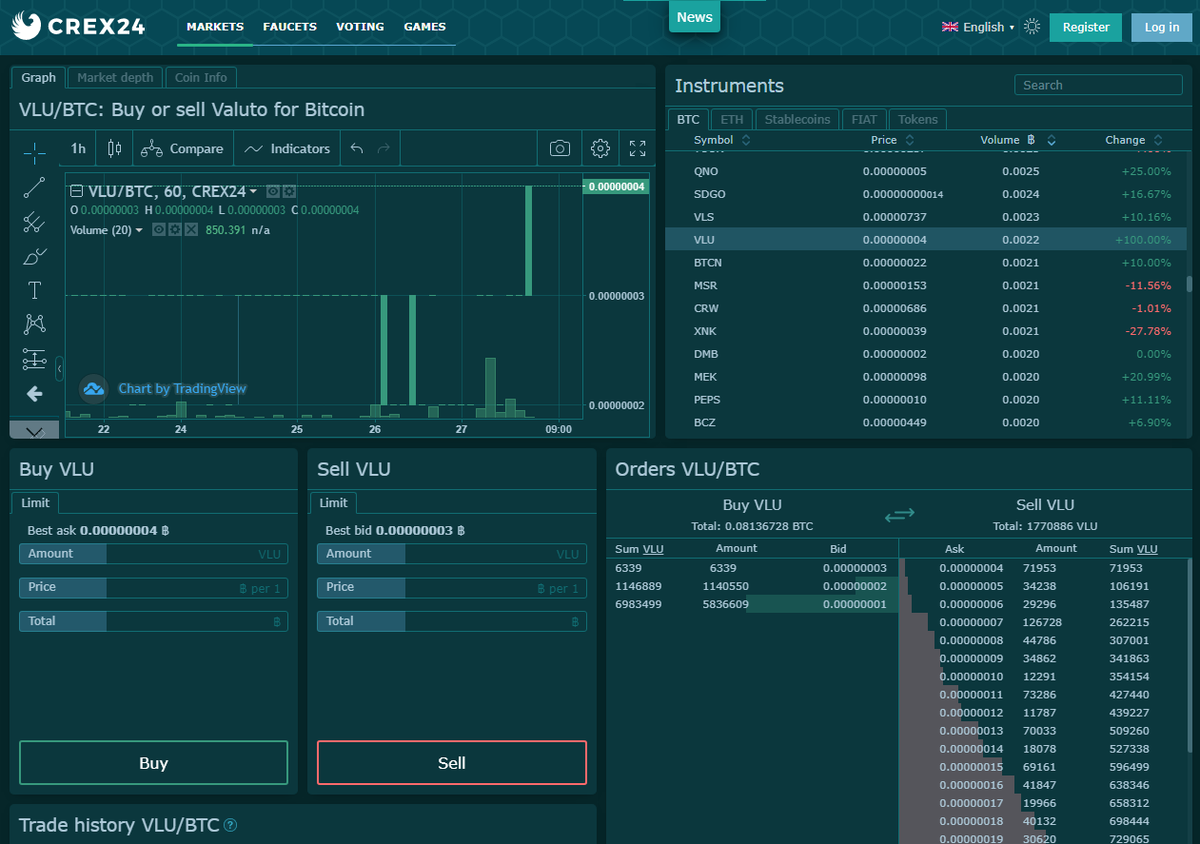
Task: Select the trend line drawing tool
Action: 34,187
